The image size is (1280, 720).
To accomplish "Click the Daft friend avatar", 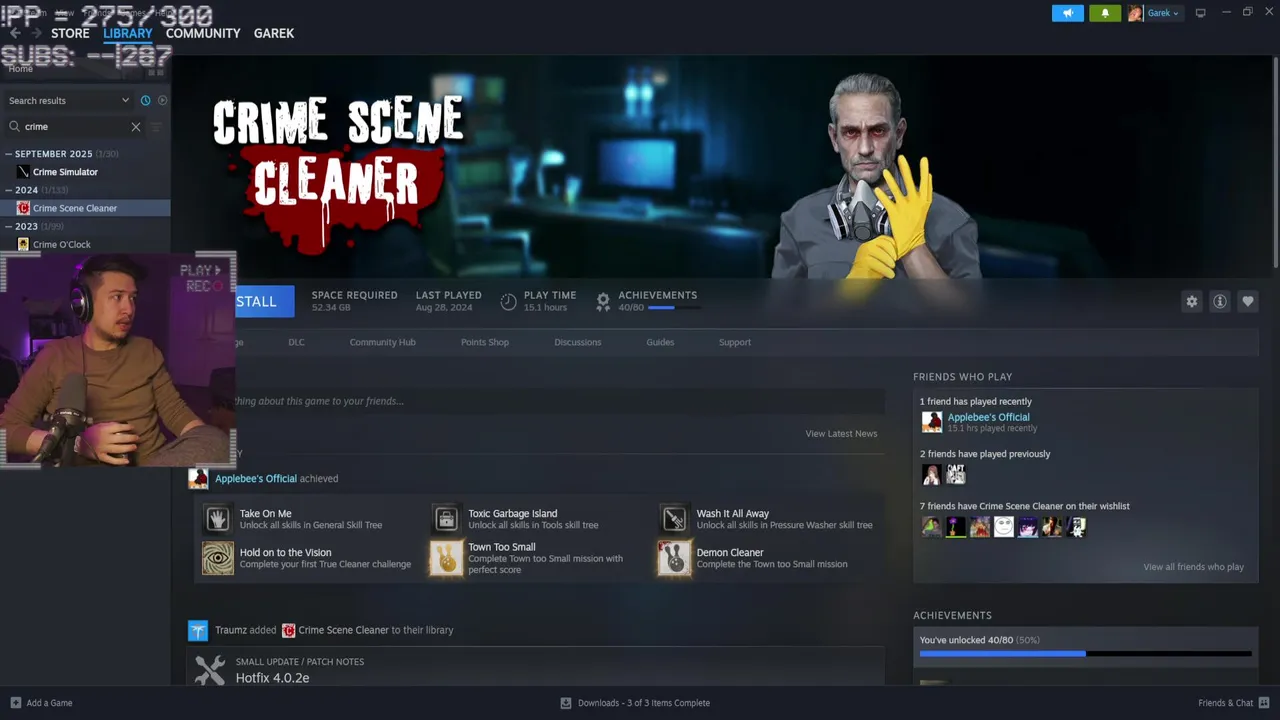I will tap(956, 474).
